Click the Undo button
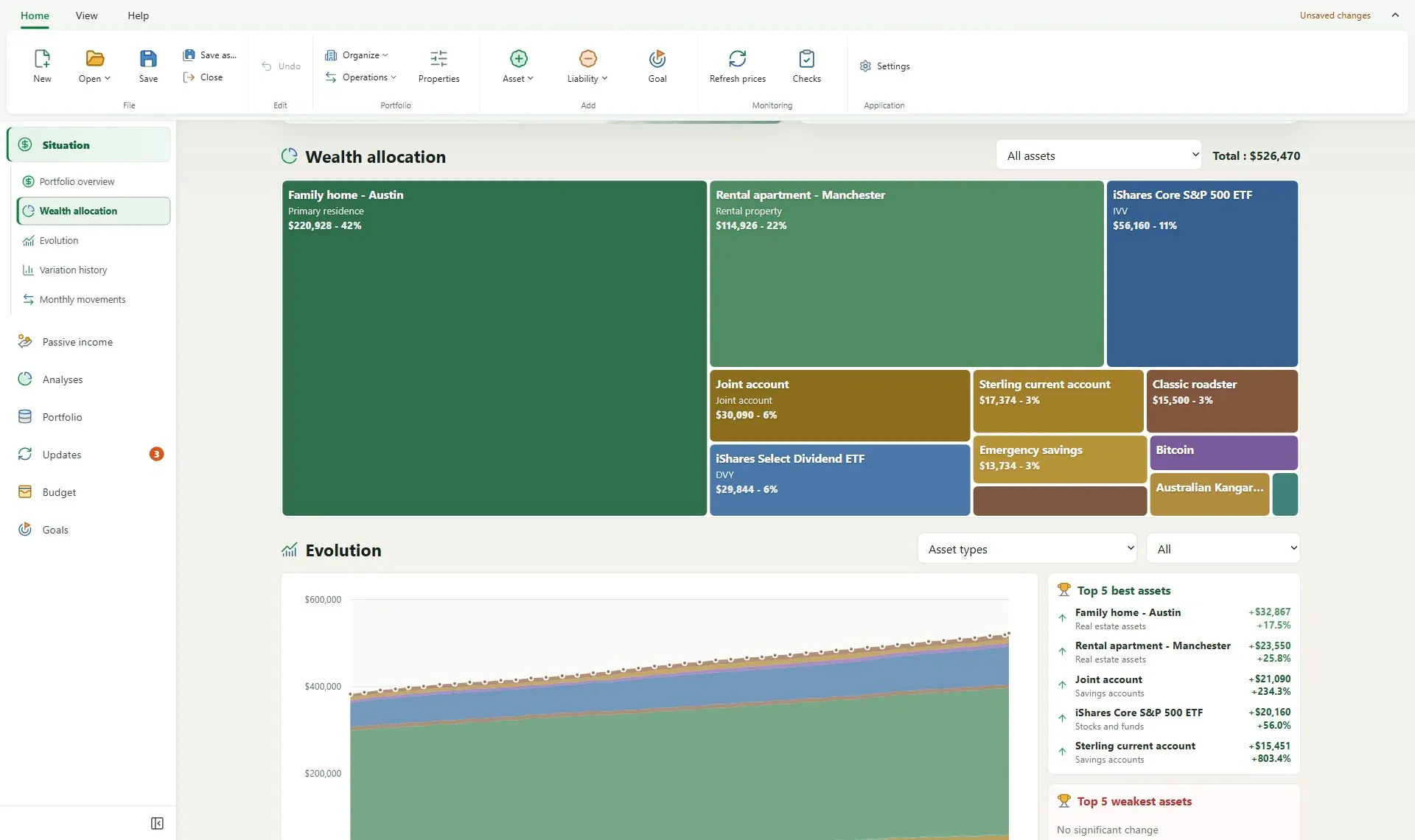Image resolution: width=1415 pixels, height=840 pixels. pos(281,66)
